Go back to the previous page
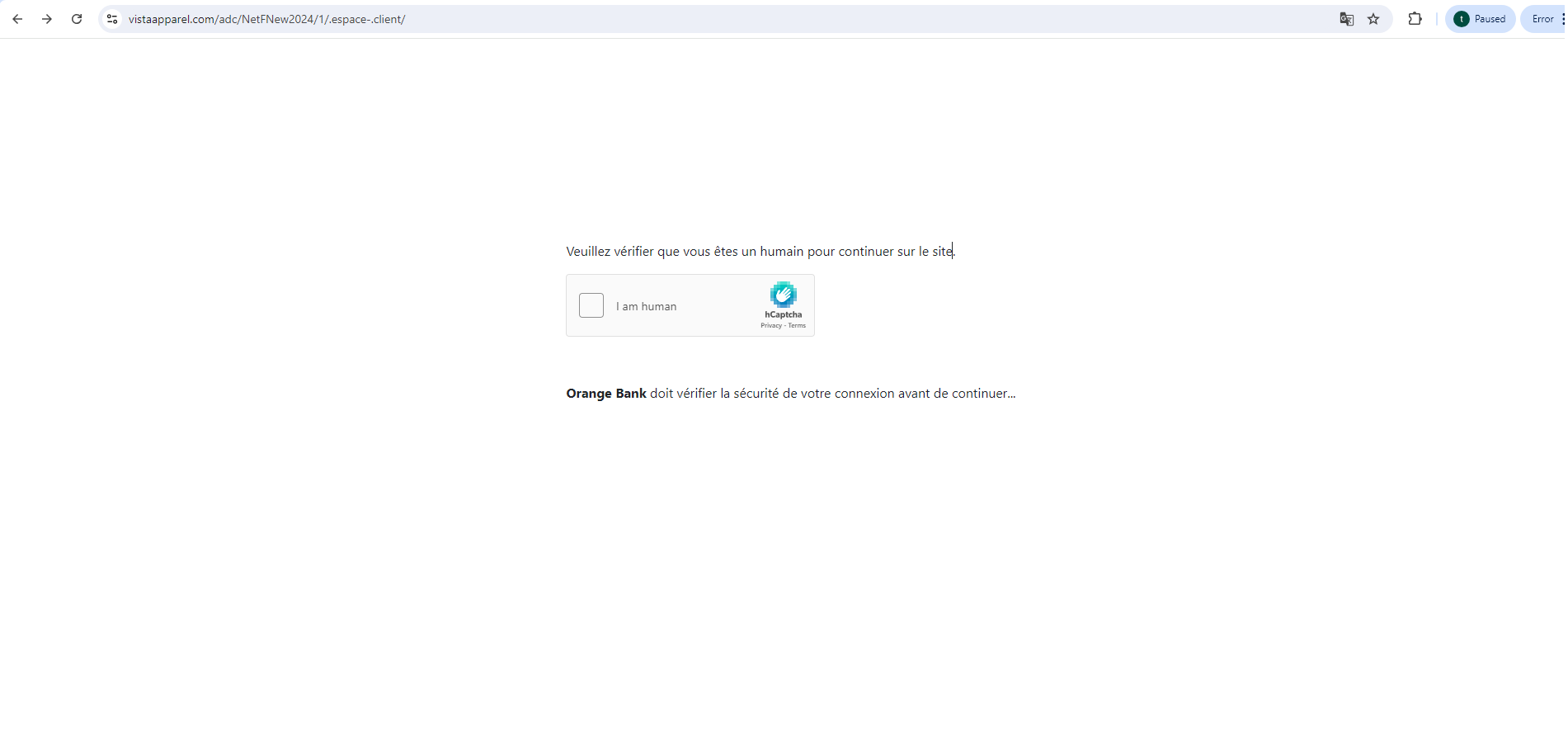This screenshot has height=732, width=1568. click(x=17, y=19)
